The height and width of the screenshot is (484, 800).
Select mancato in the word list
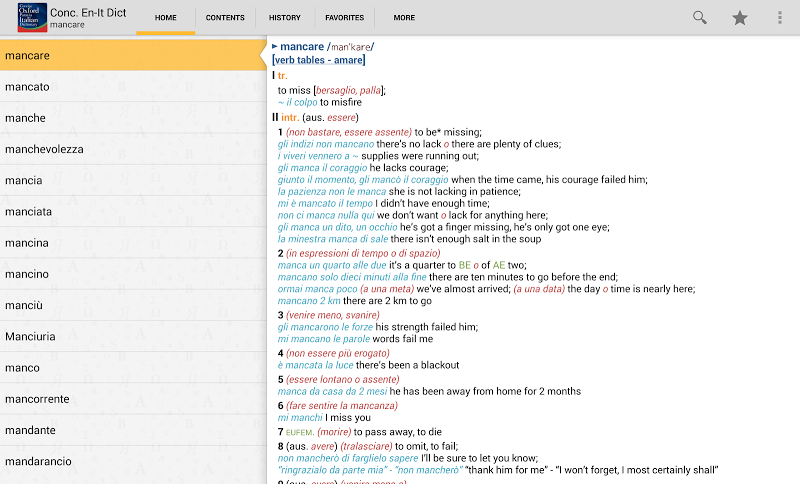point(132,87)
